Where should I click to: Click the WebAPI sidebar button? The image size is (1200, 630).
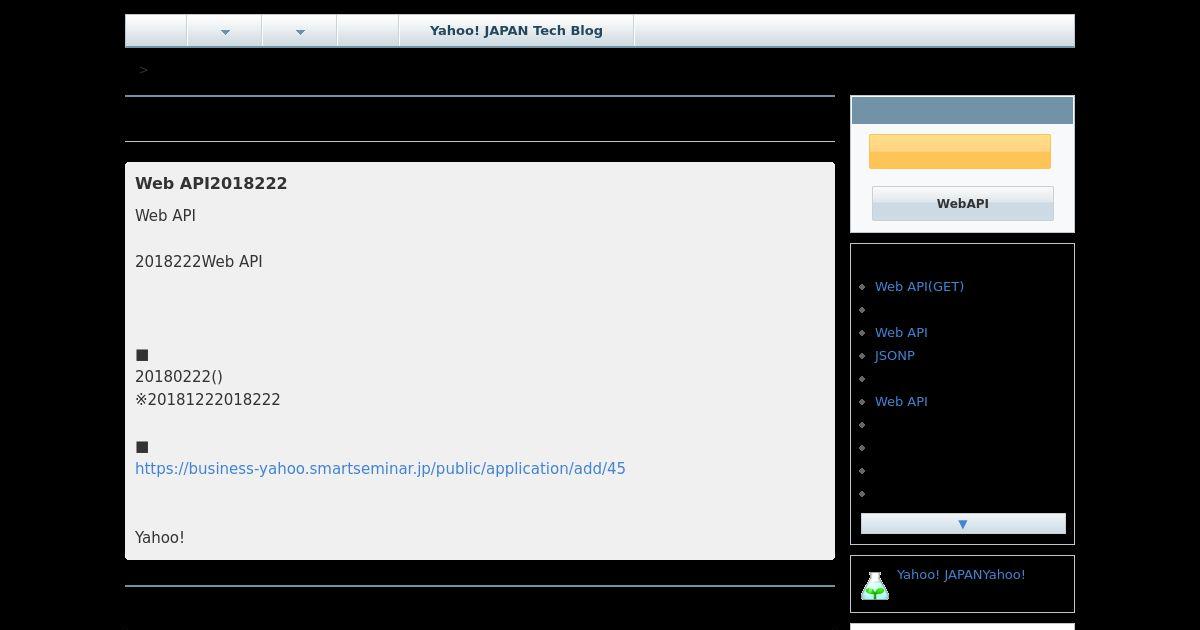click(x=963, y=203)
